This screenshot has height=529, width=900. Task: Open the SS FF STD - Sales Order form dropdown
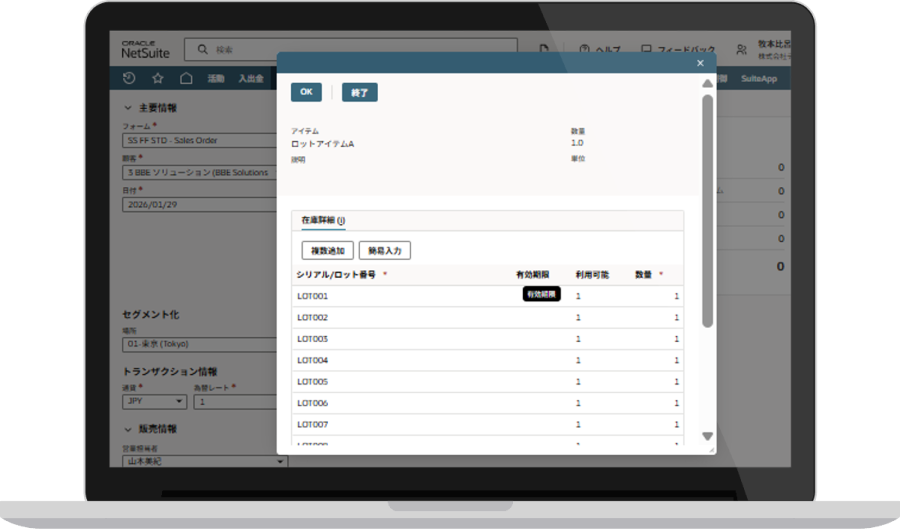click(200, 141)
